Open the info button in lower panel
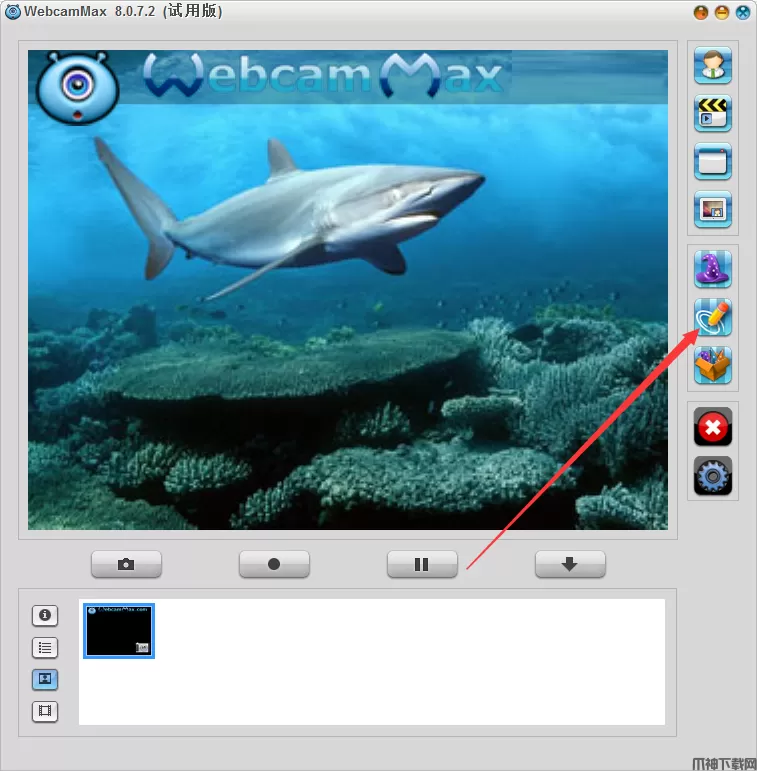The width and height of the screenshot is (757, 771). (45, 615)
